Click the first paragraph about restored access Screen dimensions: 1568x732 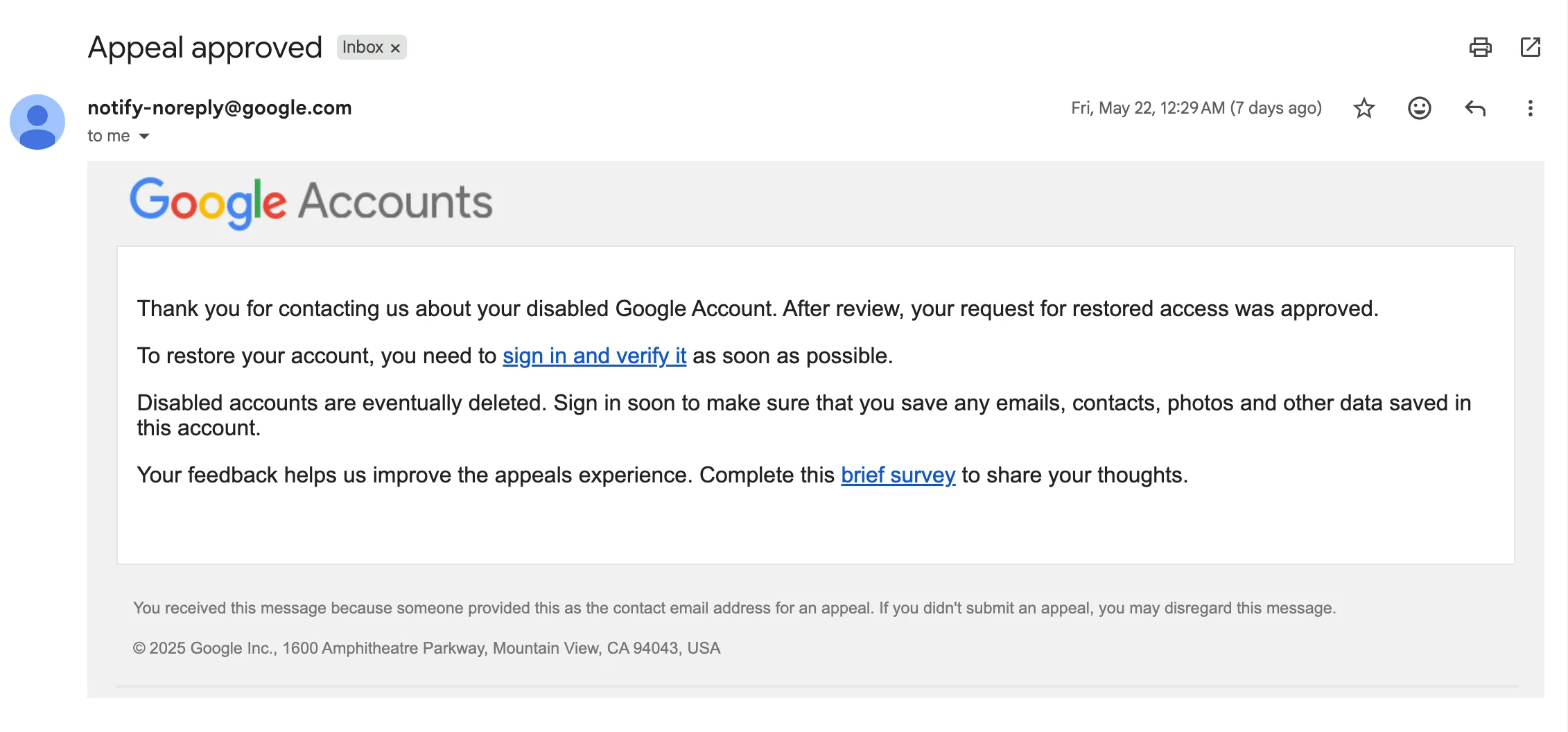(x=758, y=308)
